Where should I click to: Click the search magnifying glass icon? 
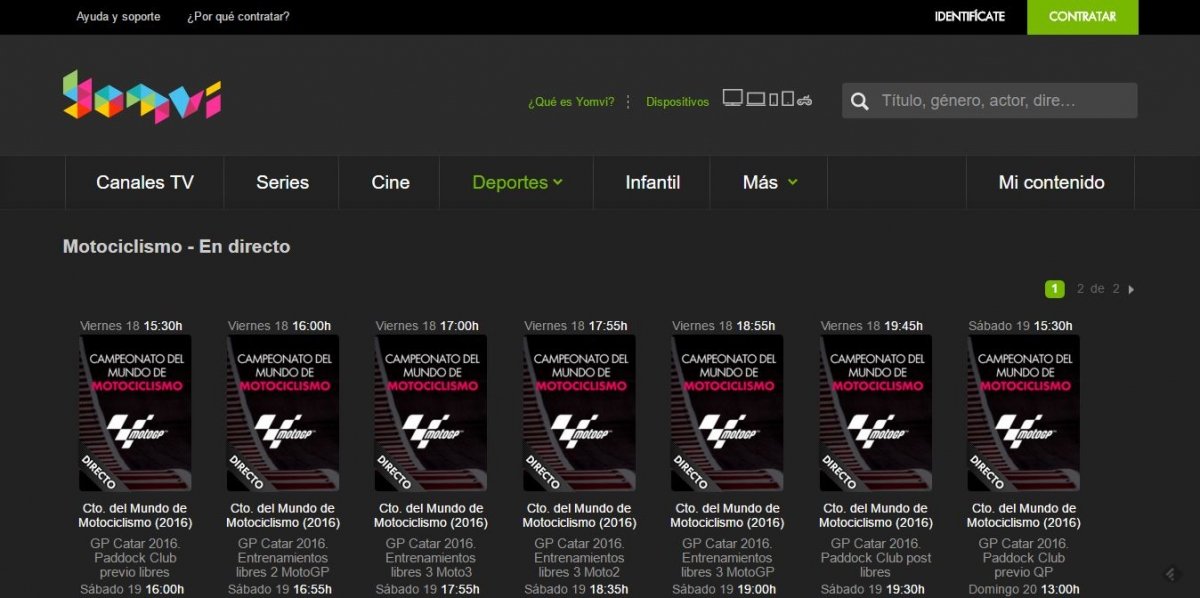pyautogui.click(x=859, y=101)
